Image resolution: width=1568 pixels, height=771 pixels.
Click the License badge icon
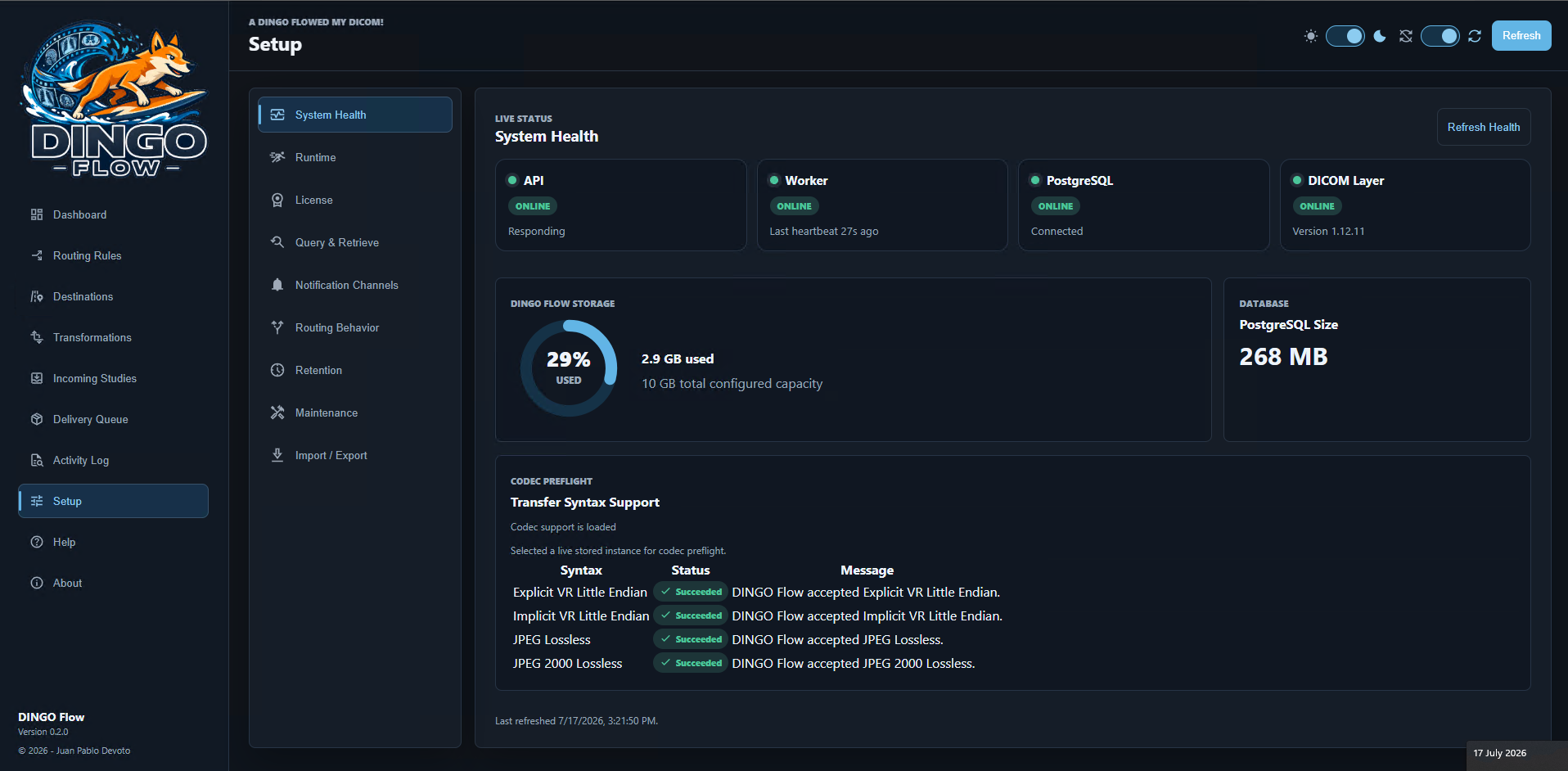click(x=277, y=200)
